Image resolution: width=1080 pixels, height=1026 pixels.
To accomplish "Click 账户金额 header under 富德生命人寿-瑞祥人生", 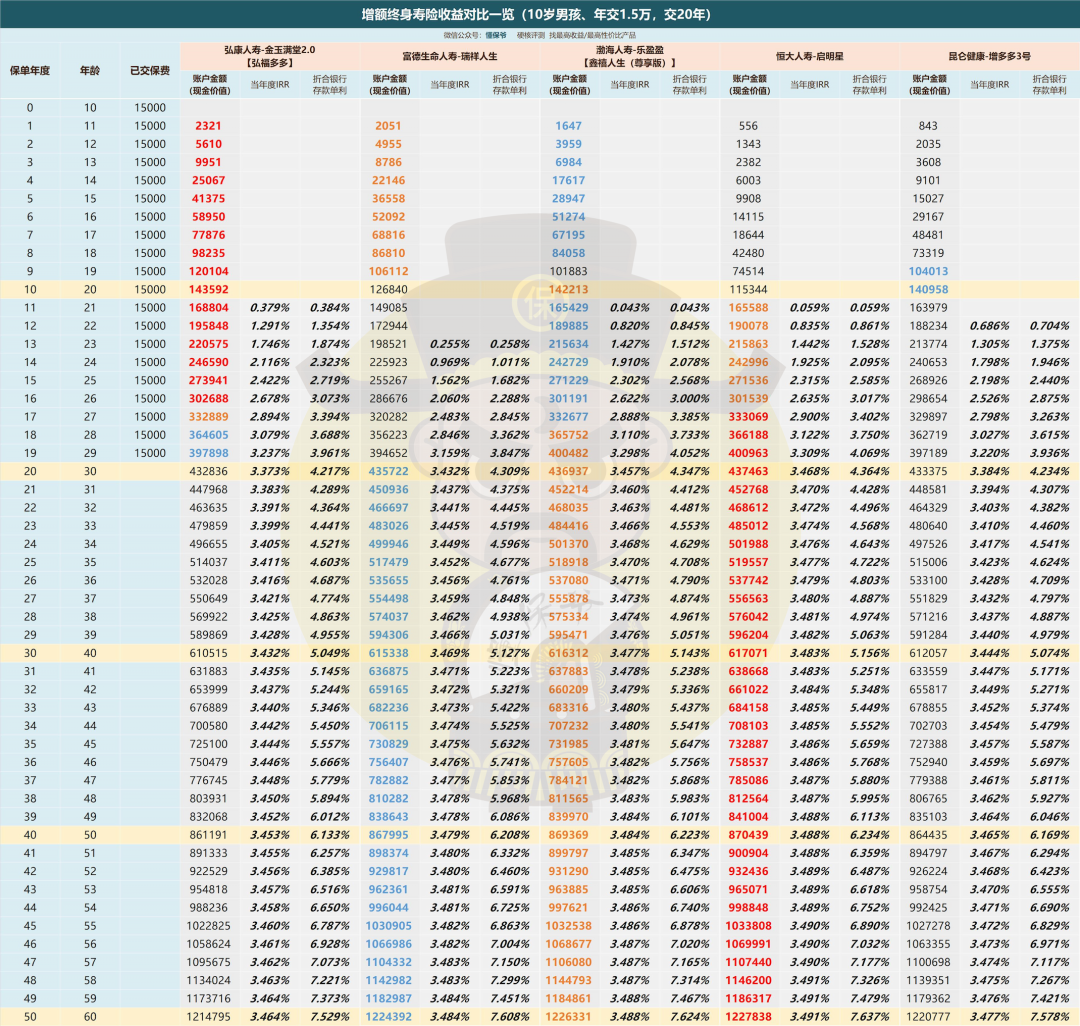I will (389, 84).
